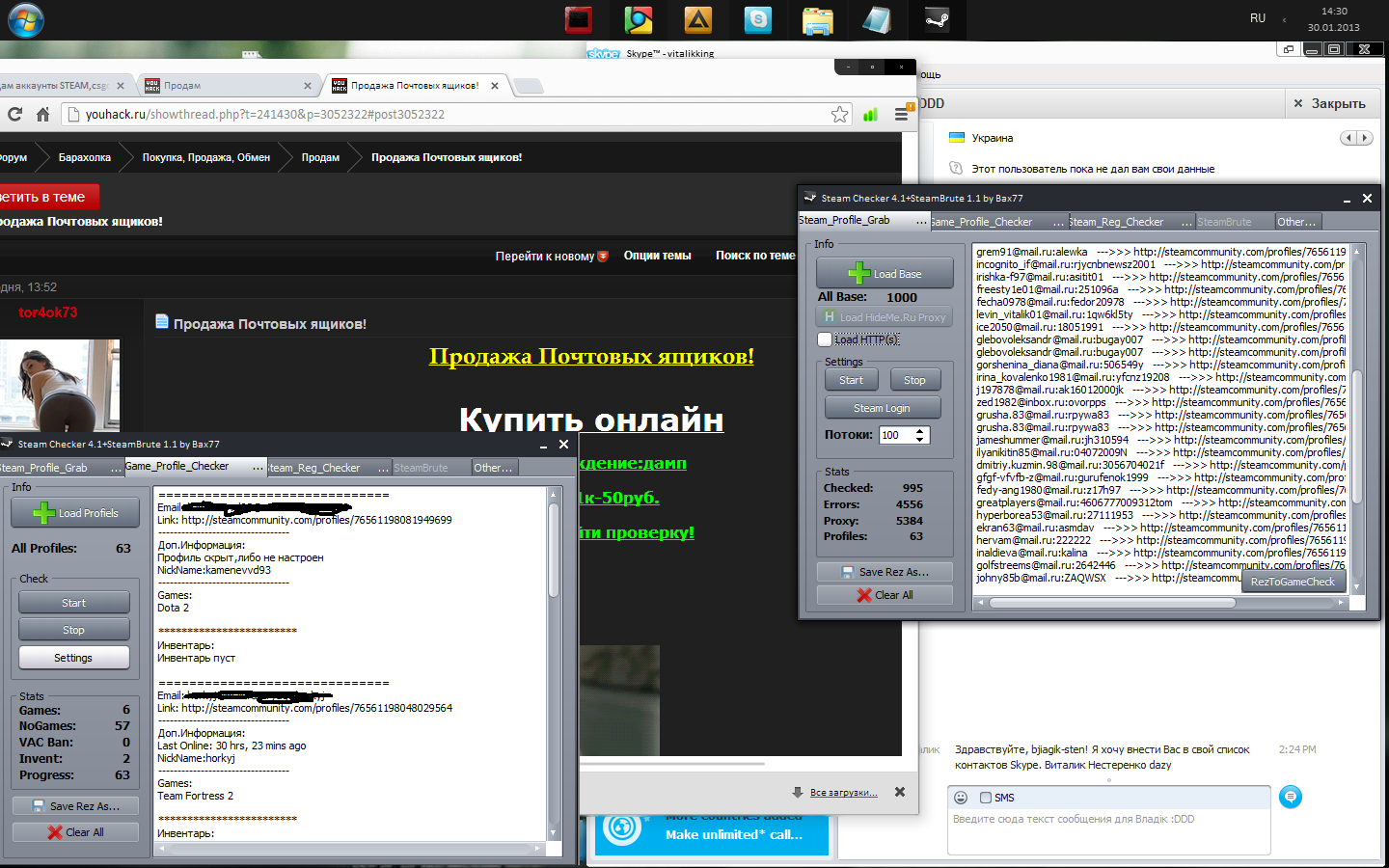Open Windows Explorer folder icon in taskbar

817,19
